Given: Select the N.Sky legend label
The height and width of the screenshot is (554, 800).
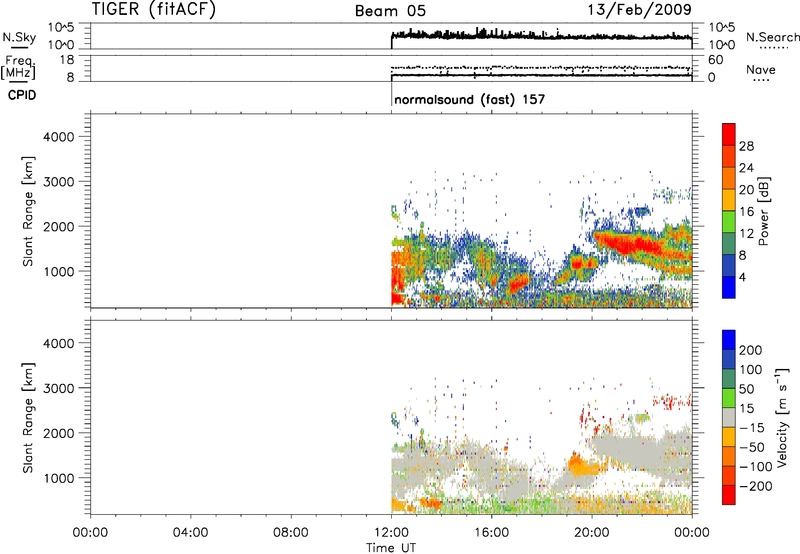Looking at the screenshot, I should [19, 37].
